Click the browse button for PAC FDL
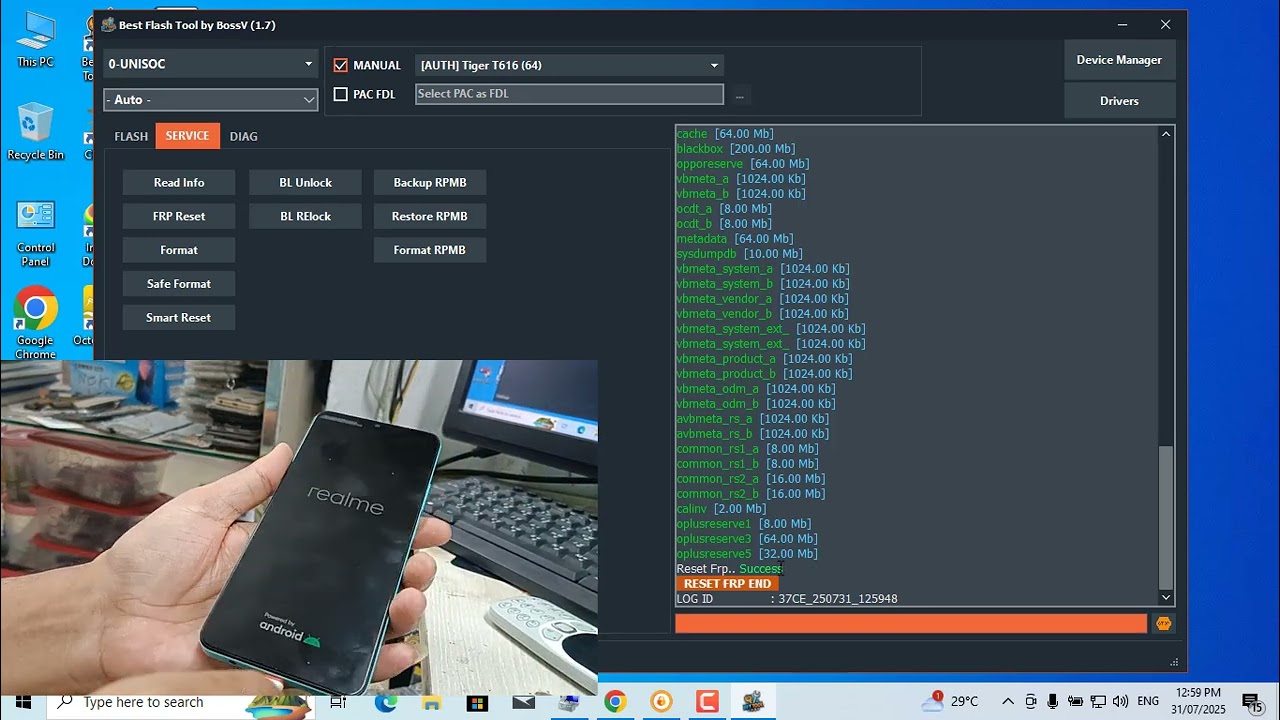 [x=740, y=95]
